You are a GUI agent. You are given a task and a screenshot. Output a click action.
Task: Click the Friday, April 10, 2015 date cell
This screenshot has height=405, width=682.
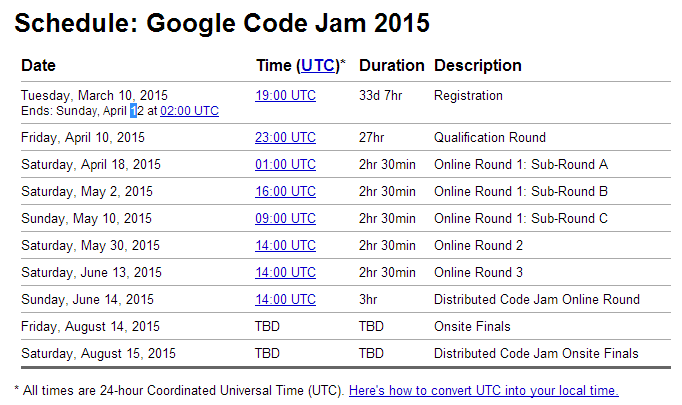click(83, 137)
